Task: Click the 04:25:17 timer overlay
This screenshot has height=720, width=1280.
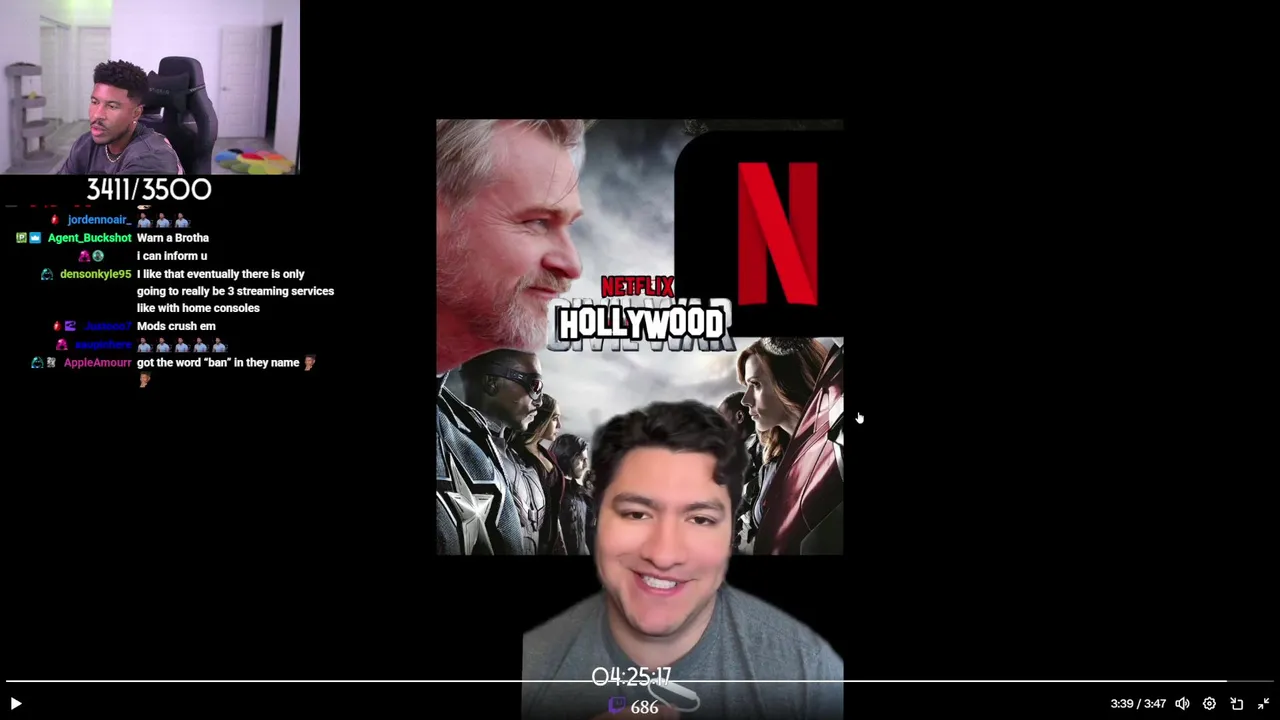Action: tap(631, 677)
